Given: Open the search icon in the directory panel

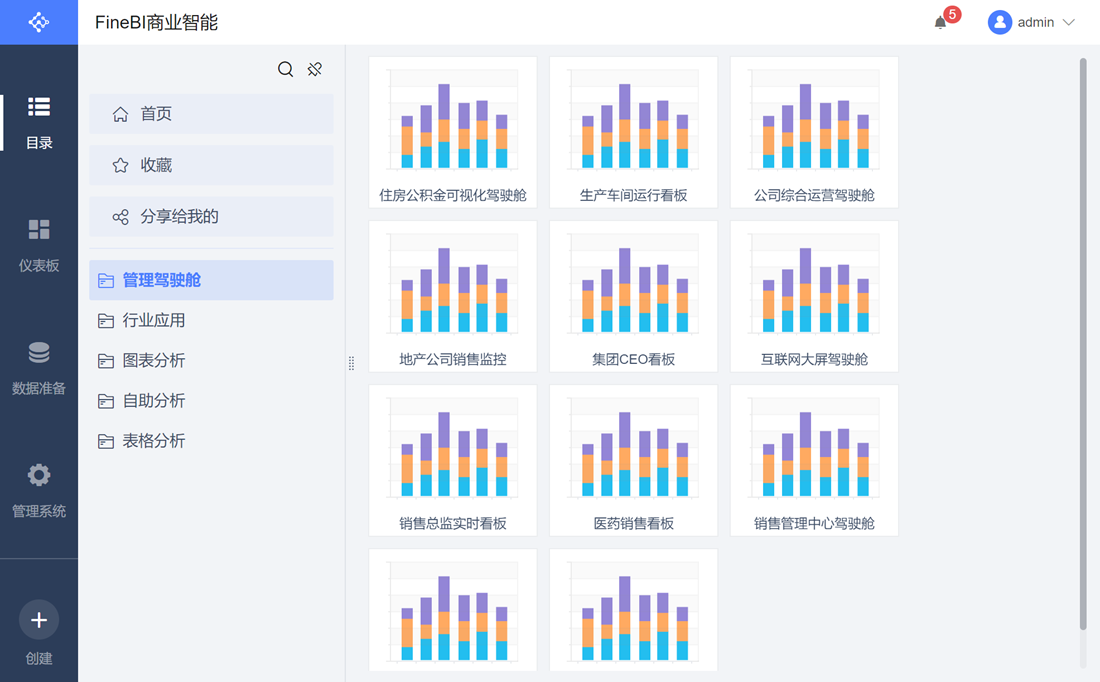Looking at the screenshot, I should [x=285, y=69].
